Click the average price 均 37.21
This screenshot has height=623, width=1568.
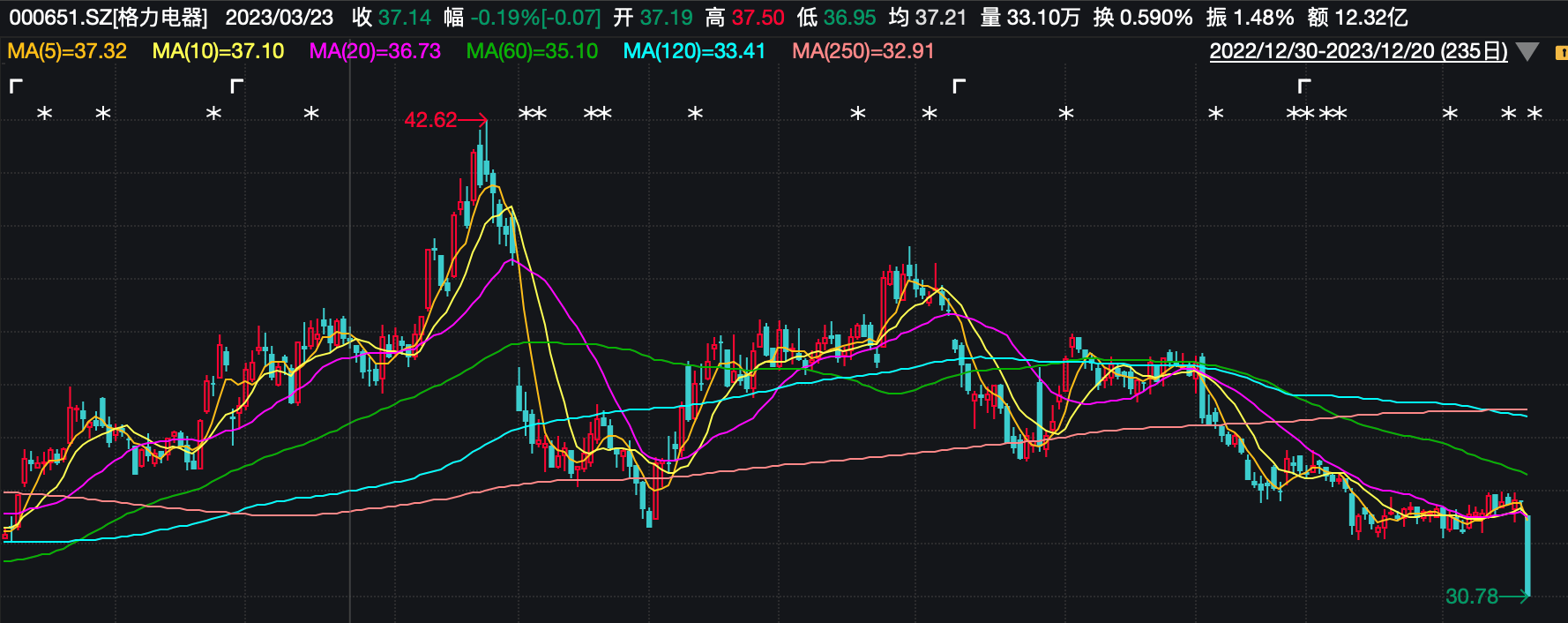coord(928,18)
